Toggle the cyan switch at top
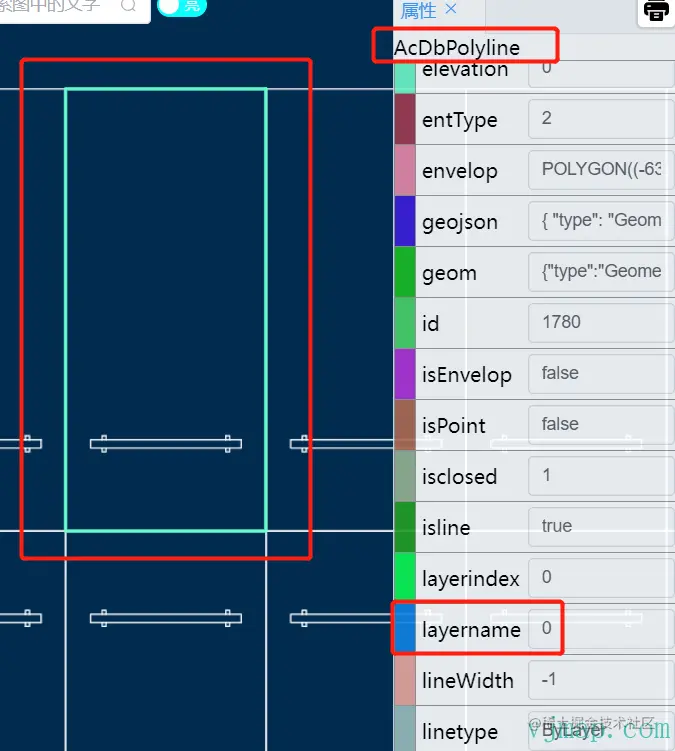The image size is (675, 751). point(182,7)
